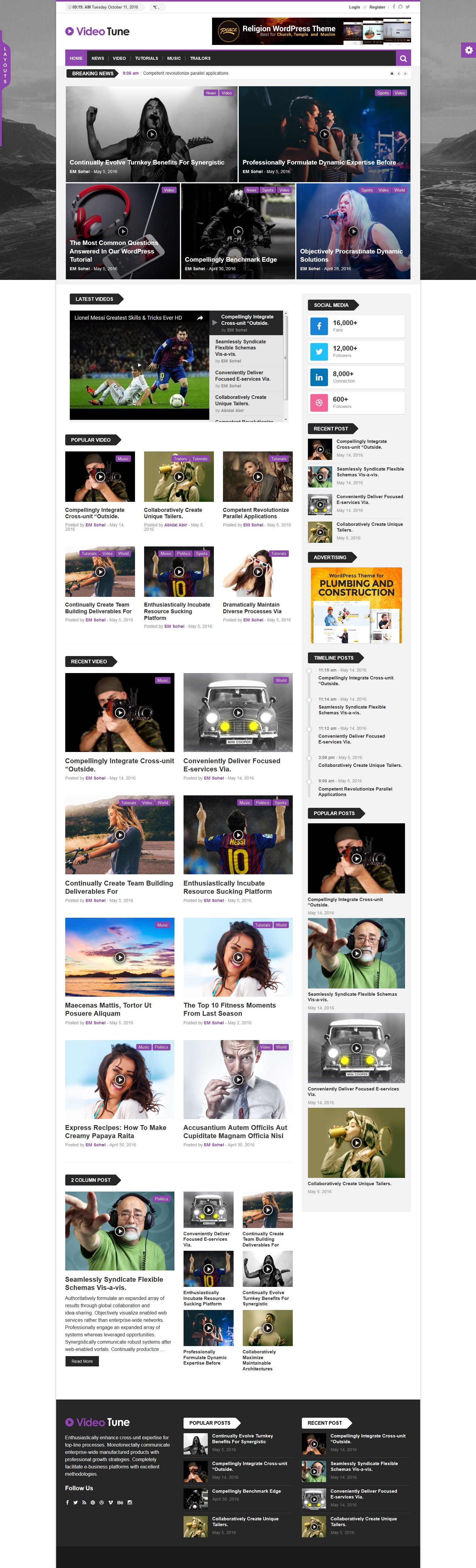The image size is (476, 1568).
Task: Click the Pinterest icon under Follow Us
Action: point(93,1502)
